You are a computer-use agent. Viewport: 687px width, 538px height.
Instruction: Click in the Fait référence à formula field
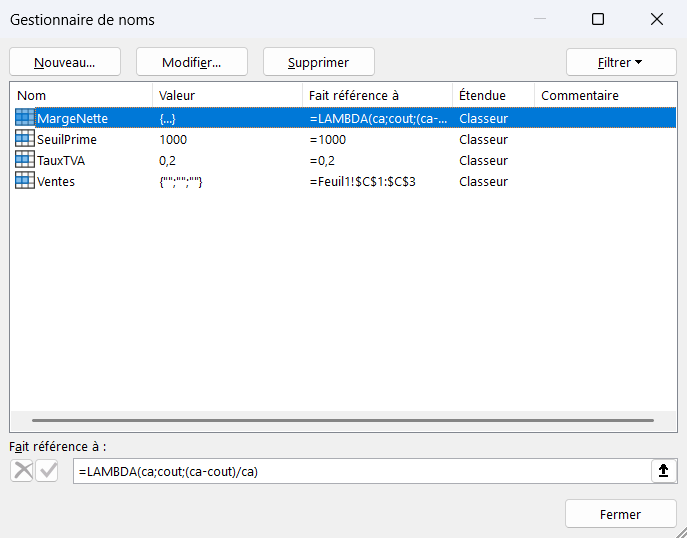point(362,471)
